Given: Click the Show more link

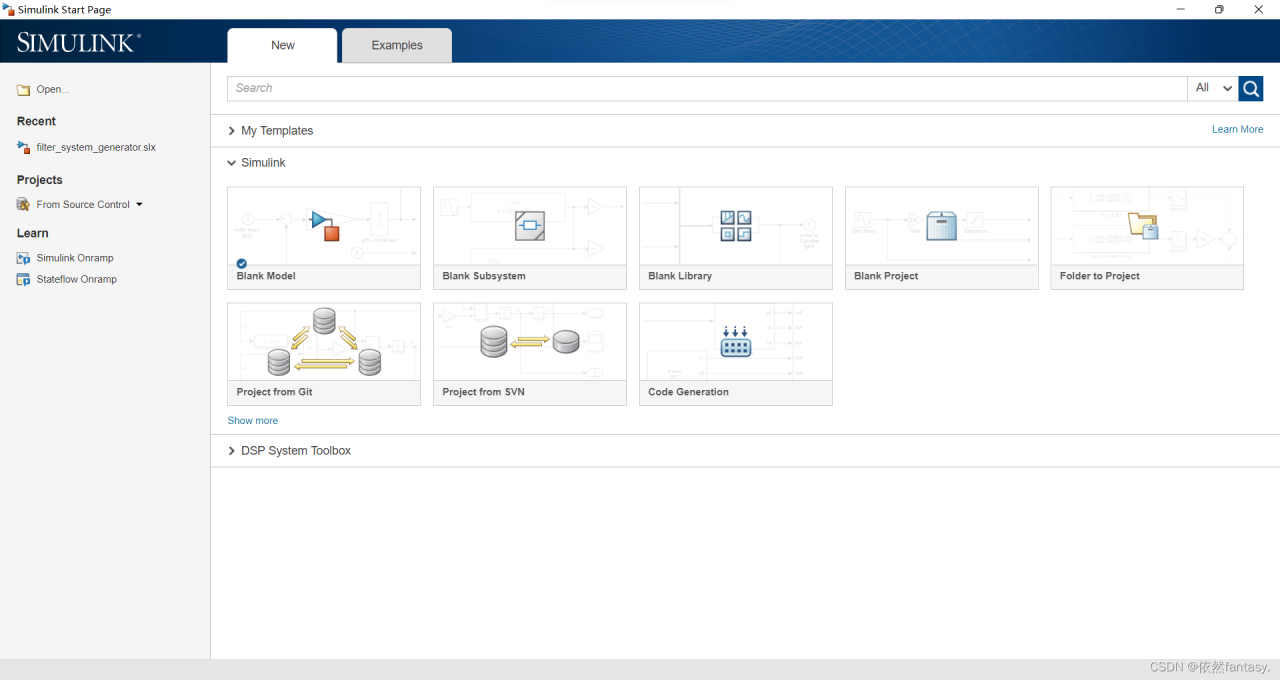Looking at the screenshot, I should [x=253, y=421].
